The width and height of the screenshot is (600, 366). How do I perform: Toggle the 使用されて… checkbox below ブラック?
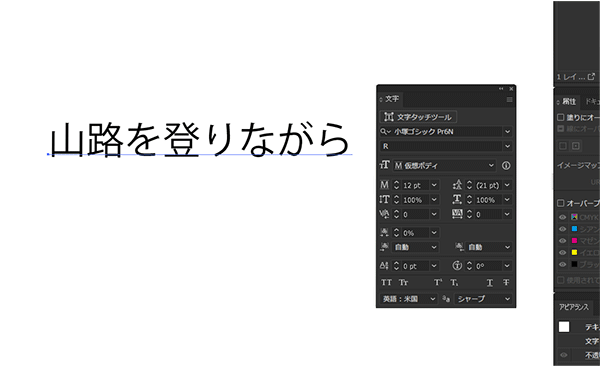click(561, 280)
